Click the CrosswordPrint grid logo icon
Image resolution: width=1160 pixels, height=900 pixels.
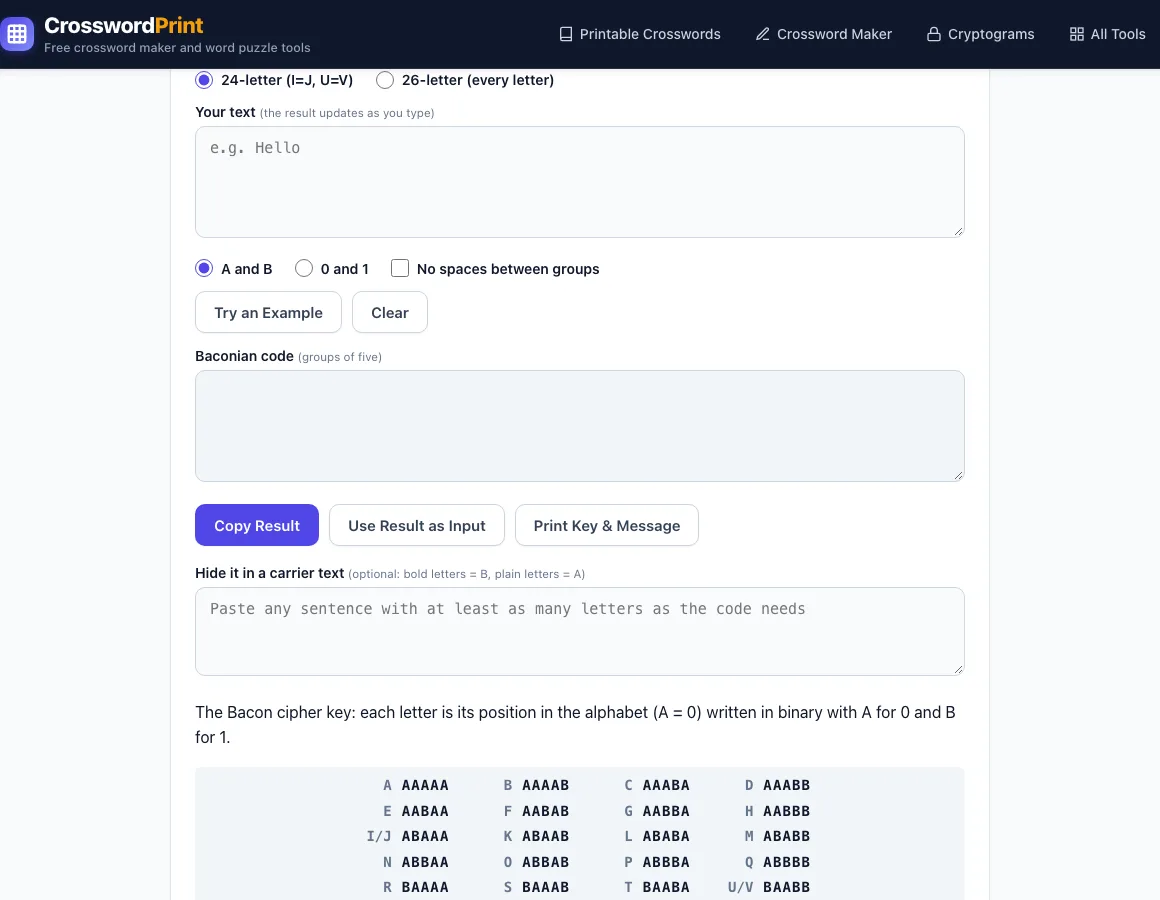point(17,34)
